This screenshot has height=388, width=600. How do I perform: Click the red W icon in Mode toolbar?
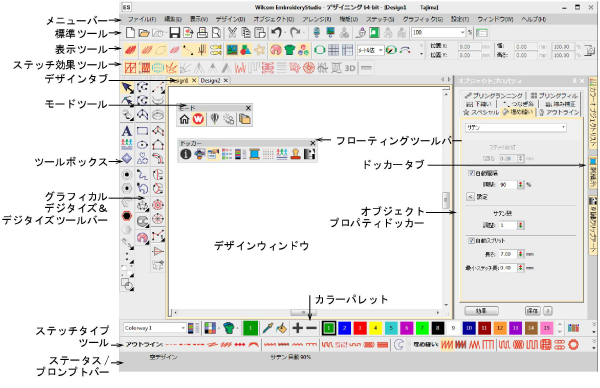[x=198, y=119]
